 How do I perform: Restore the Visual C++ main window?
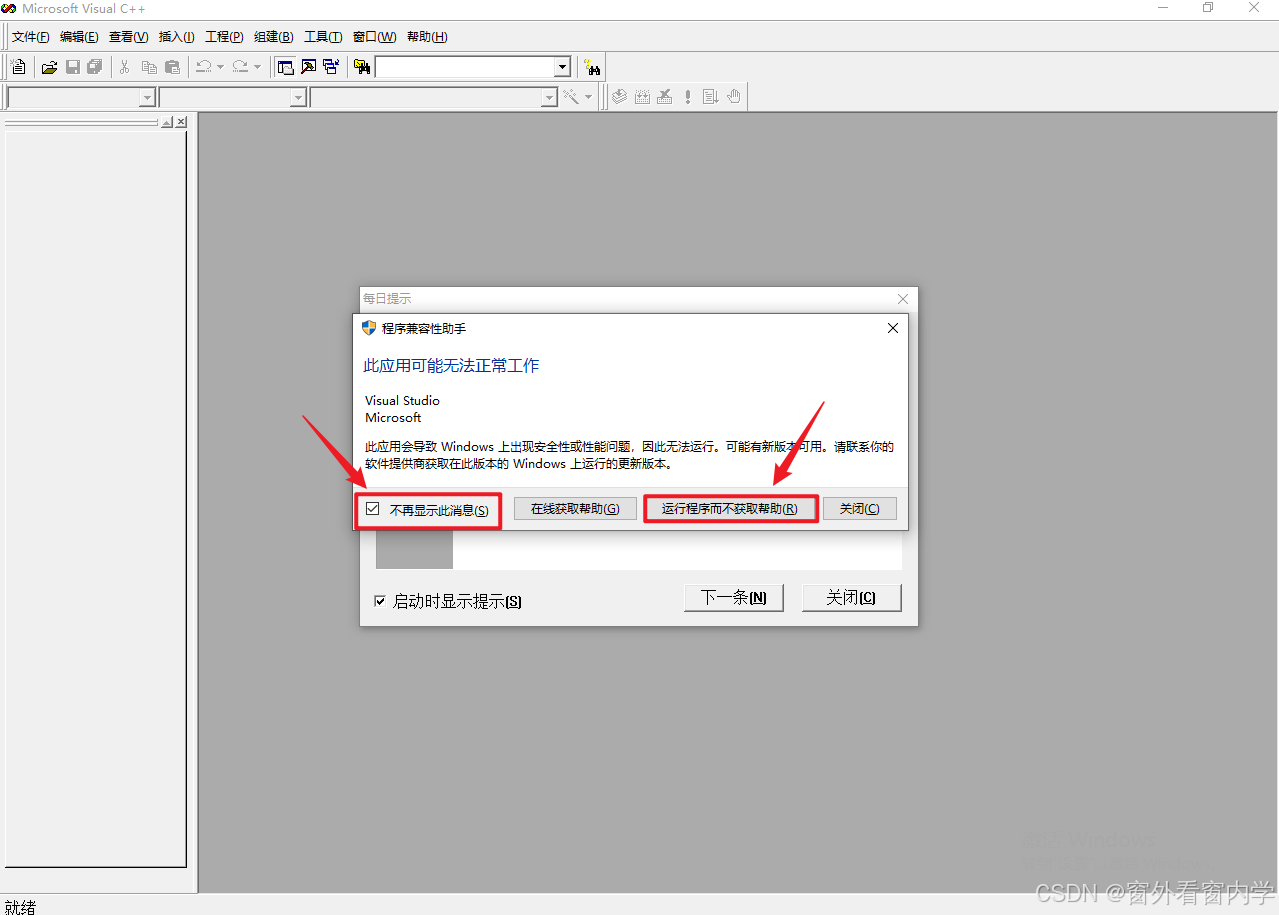(x=1208, y=8)
